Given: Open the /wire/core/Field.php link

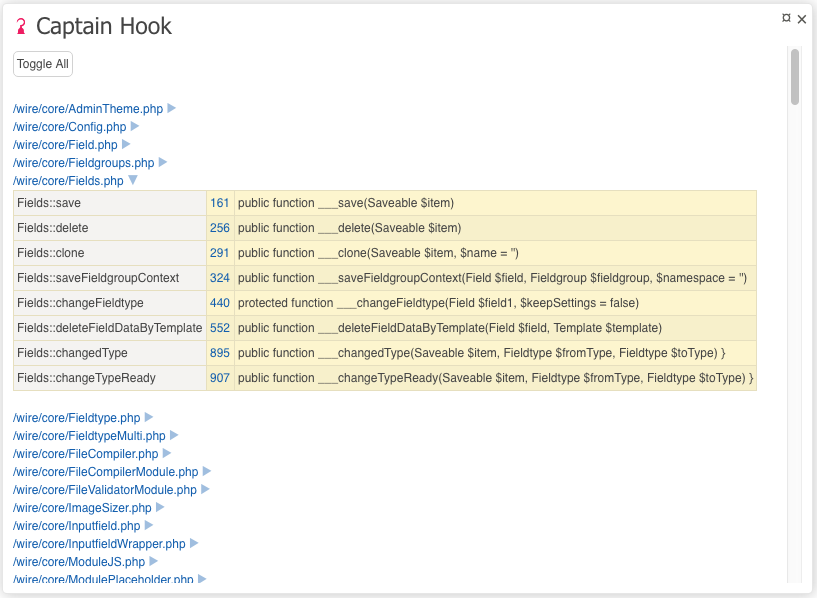Looking at the screenshot, I should point(65,145).
